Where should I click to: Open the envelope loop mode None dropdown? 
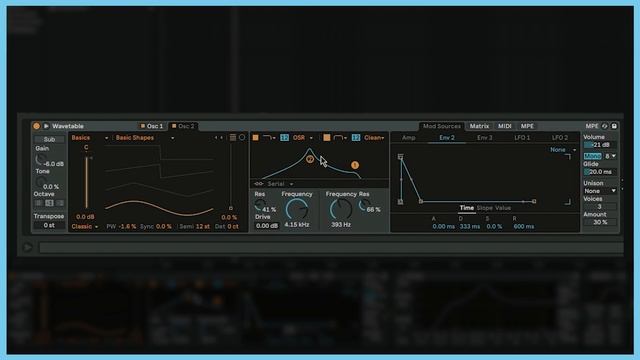[562, 150]
